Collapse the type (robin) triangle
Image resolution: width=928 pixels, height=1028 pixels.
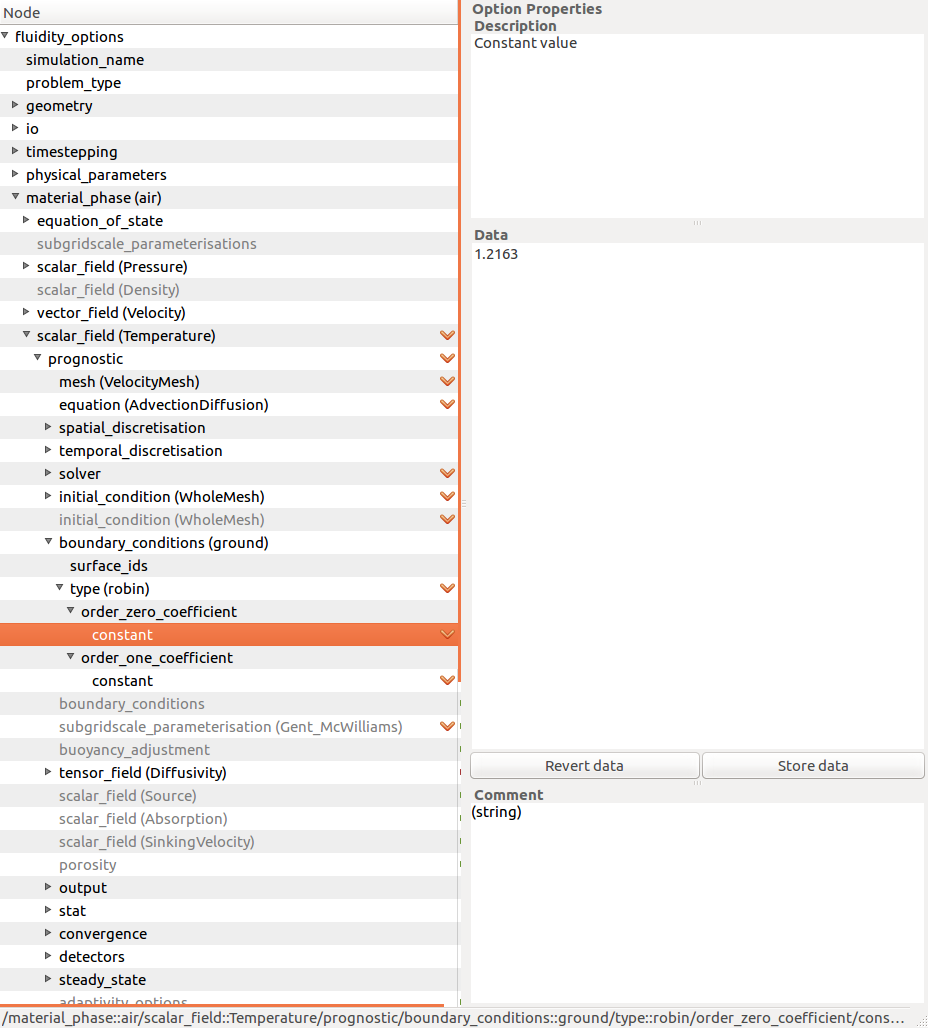[x=59, y=587]
